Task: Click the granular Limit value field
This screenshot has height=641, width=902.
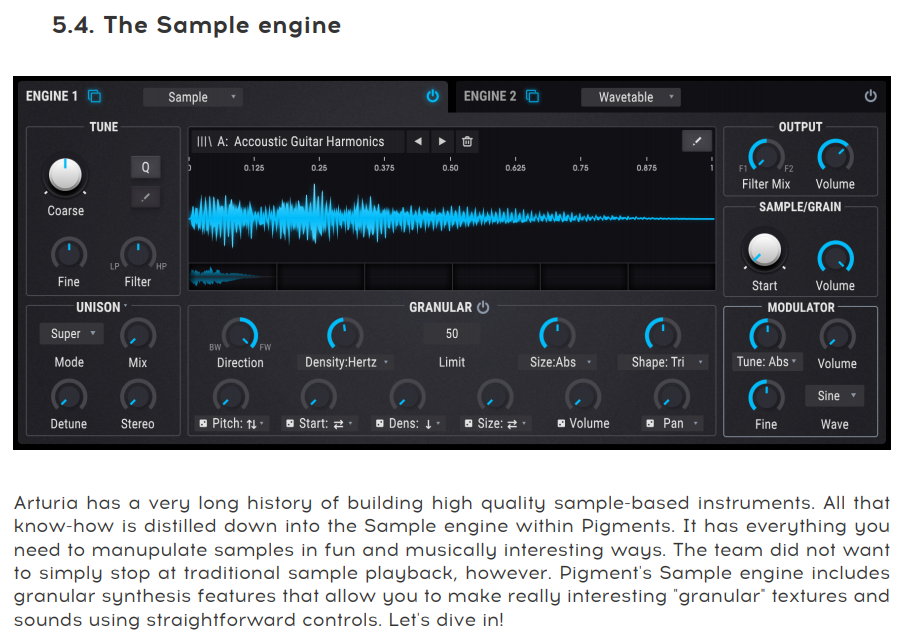Action: (452, 334)
